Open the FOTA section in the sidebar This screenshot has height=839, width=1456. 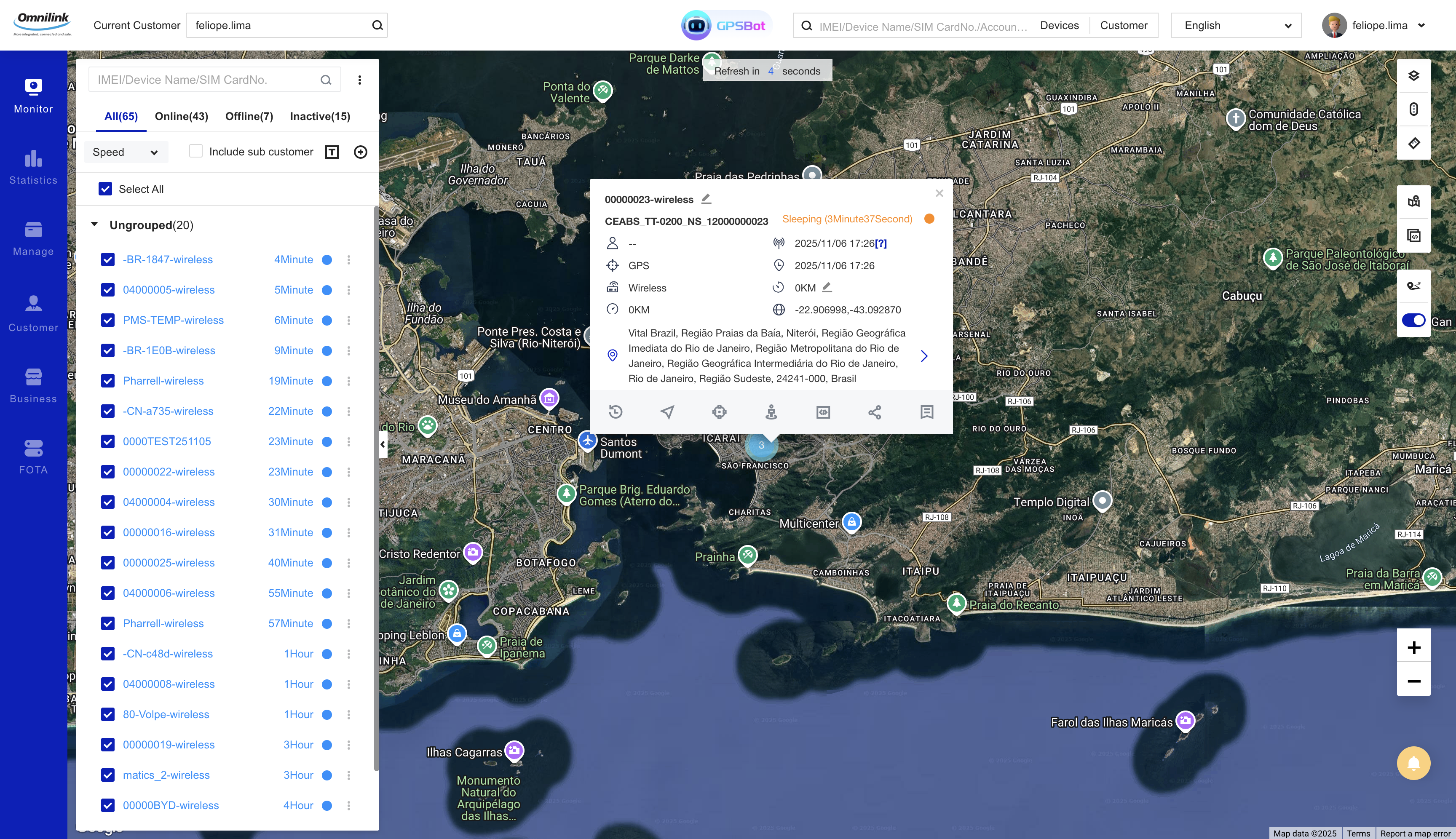pyautogui.click(x=33, y=456)
